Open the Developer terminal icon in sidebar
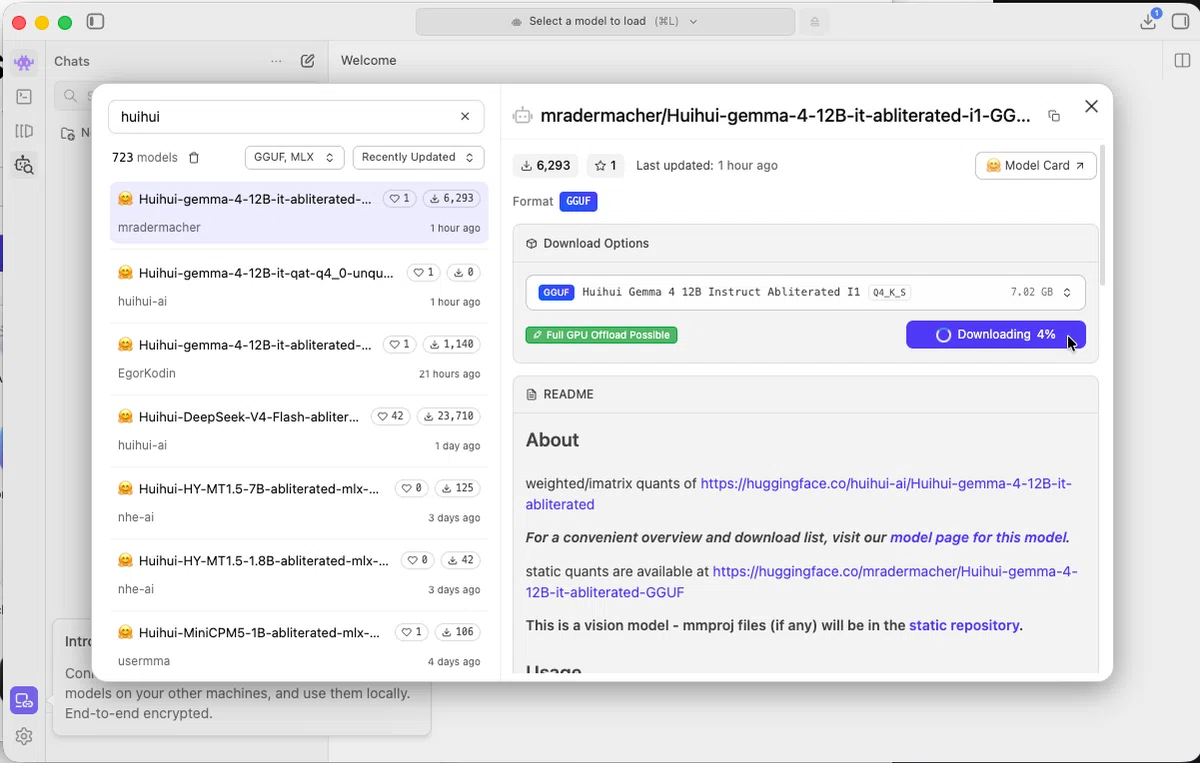The image size is (1200, 763). pos(24,97)
